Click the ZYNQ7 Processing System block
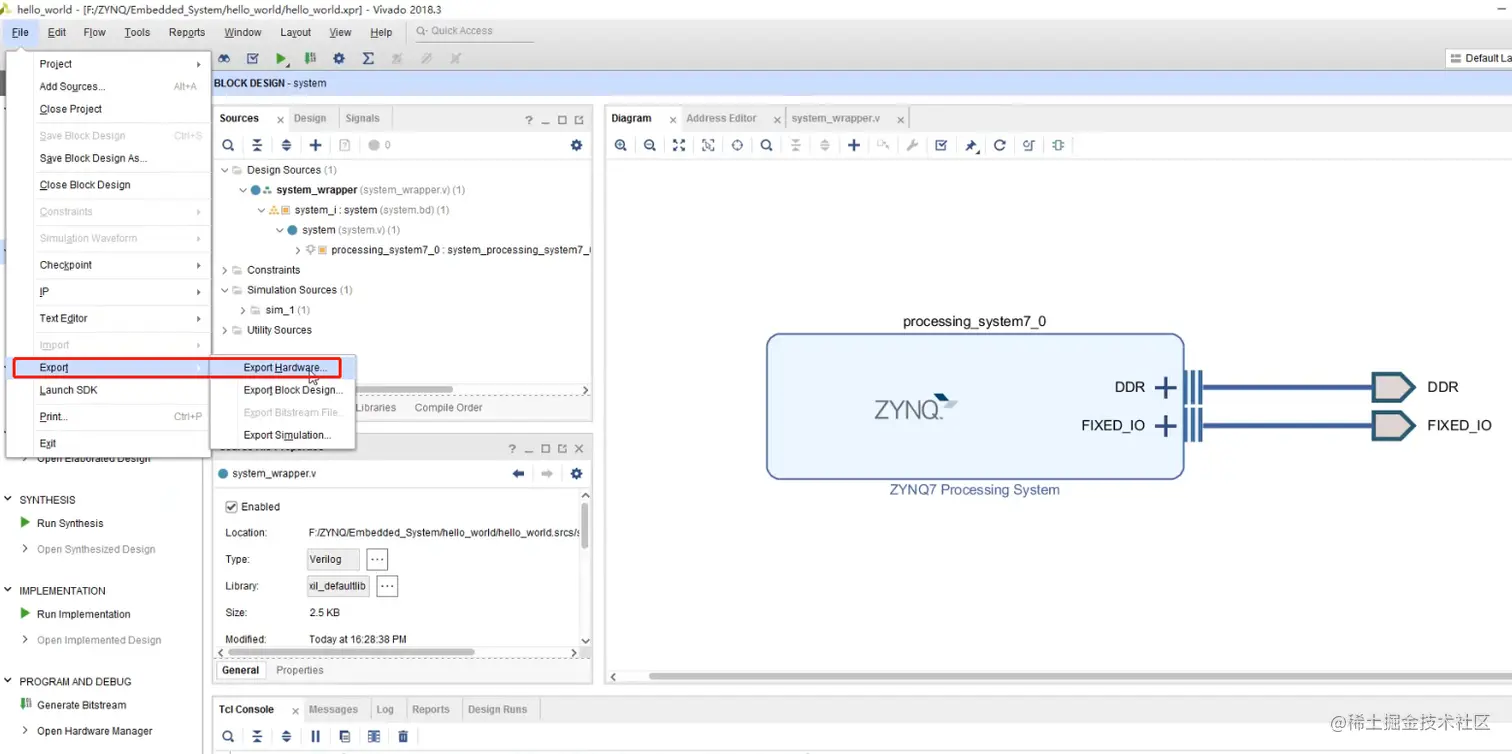Image resolution: width=1512 pixels, height=754 pixels. 975,406
